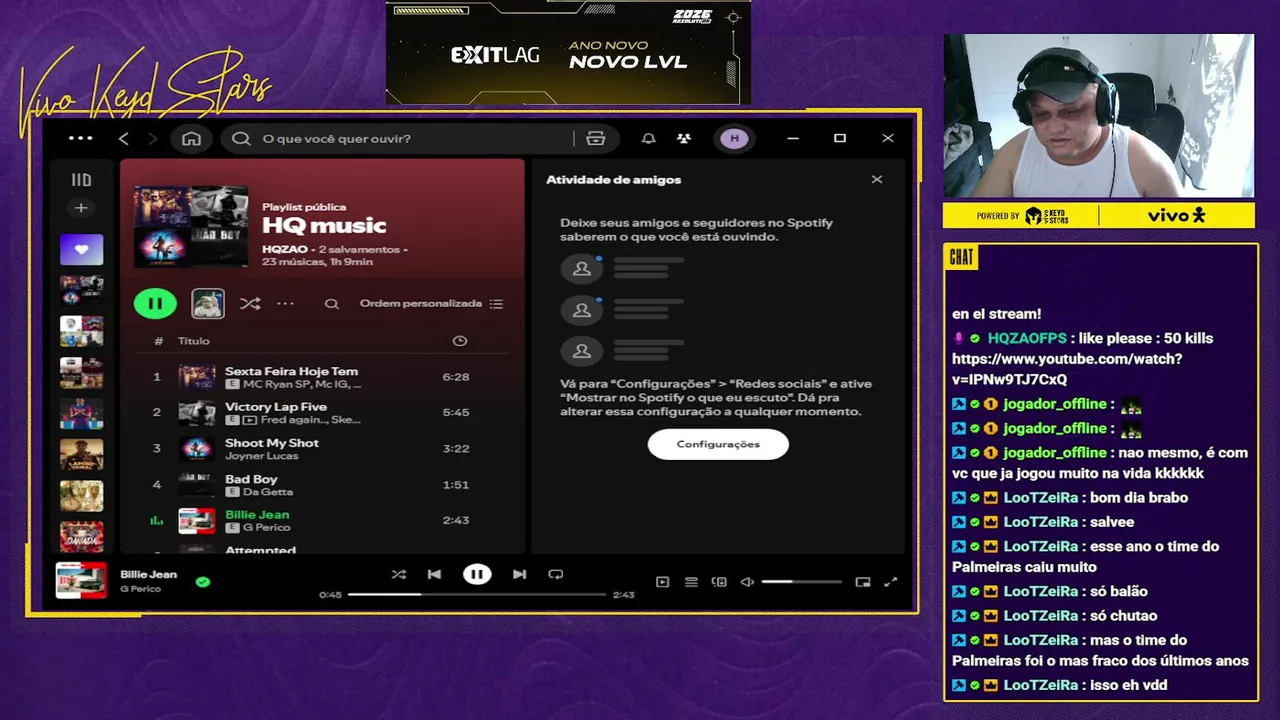This screenshot has height=720, width=1280.
Task: Collapse Your Library sidebar icon
Action: 81,180
